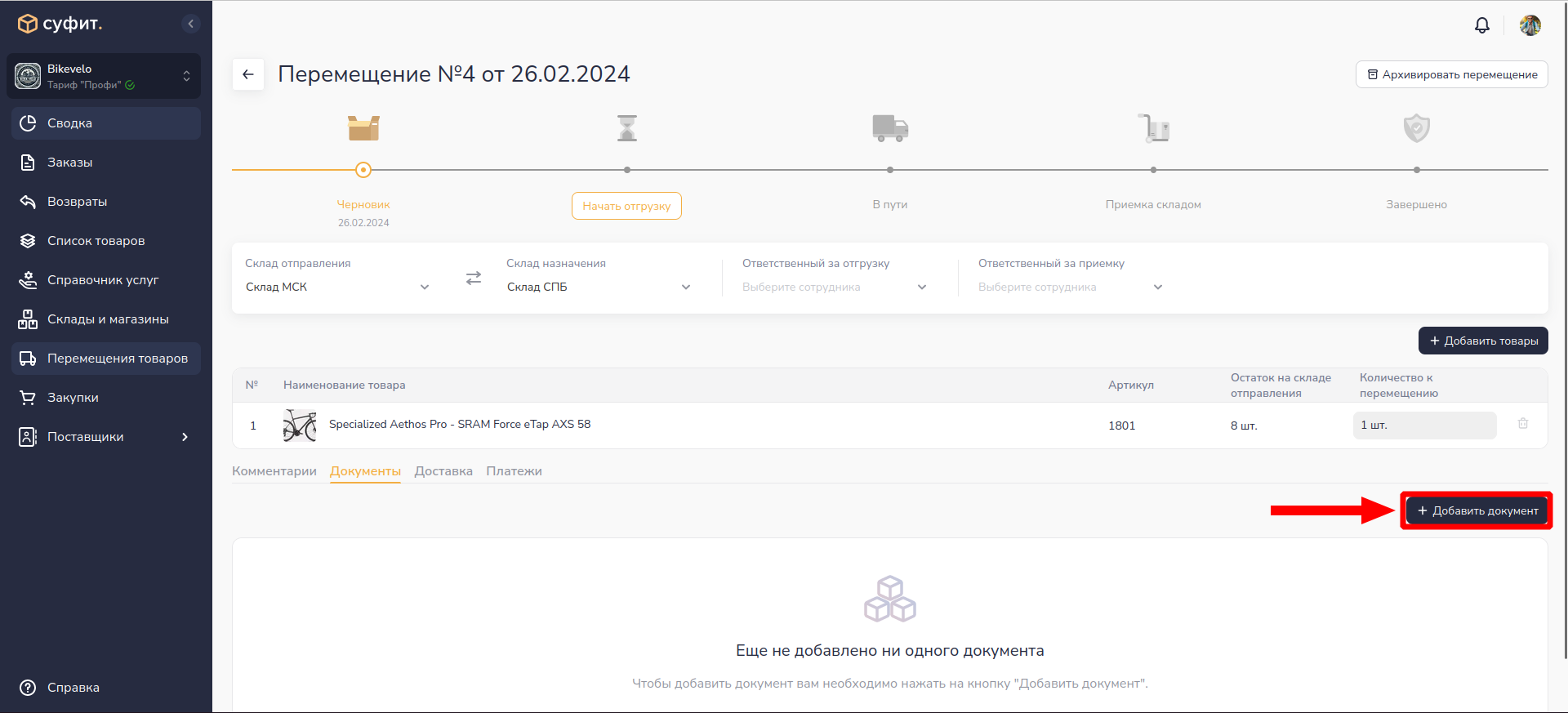Click the Bikevelo company logo

28,76
